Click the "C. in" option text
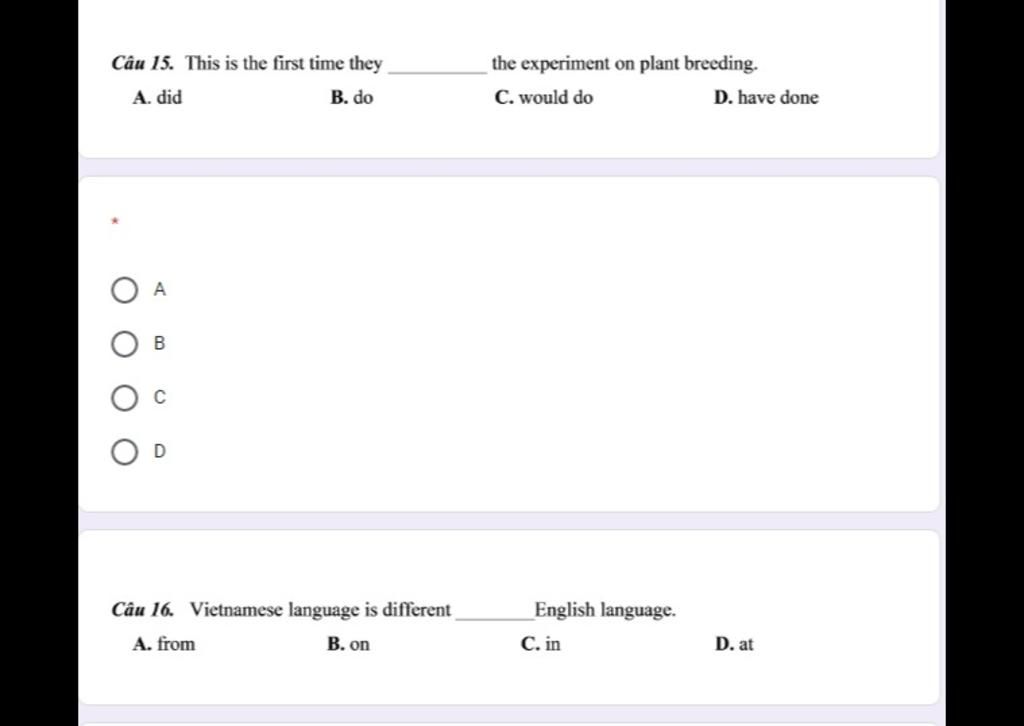This screenshot has width=1024, height=726. (x=541, y=644)
